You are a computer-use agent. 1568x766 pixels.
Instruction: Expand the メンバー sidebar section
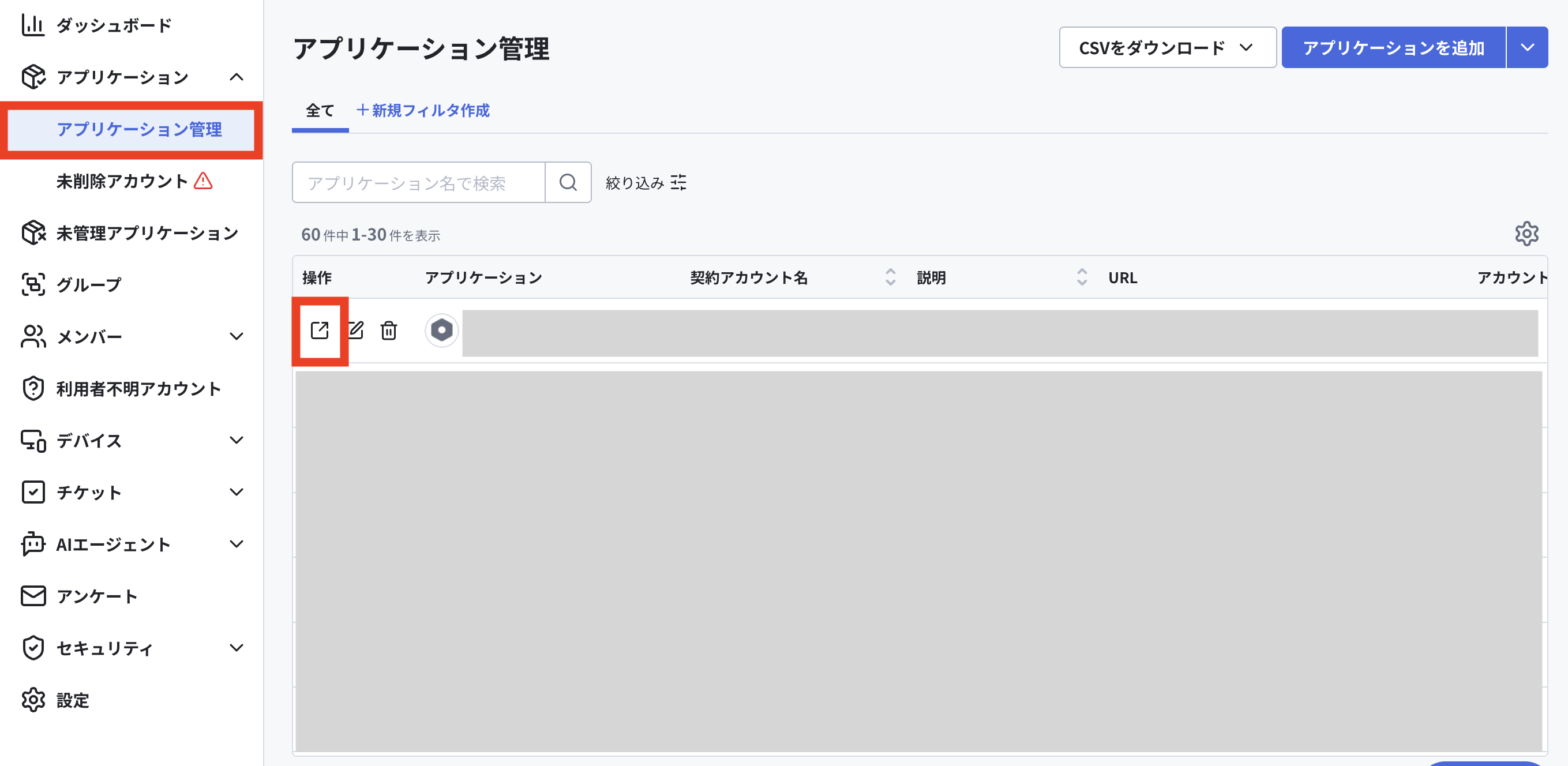click(x=237, y=336)
